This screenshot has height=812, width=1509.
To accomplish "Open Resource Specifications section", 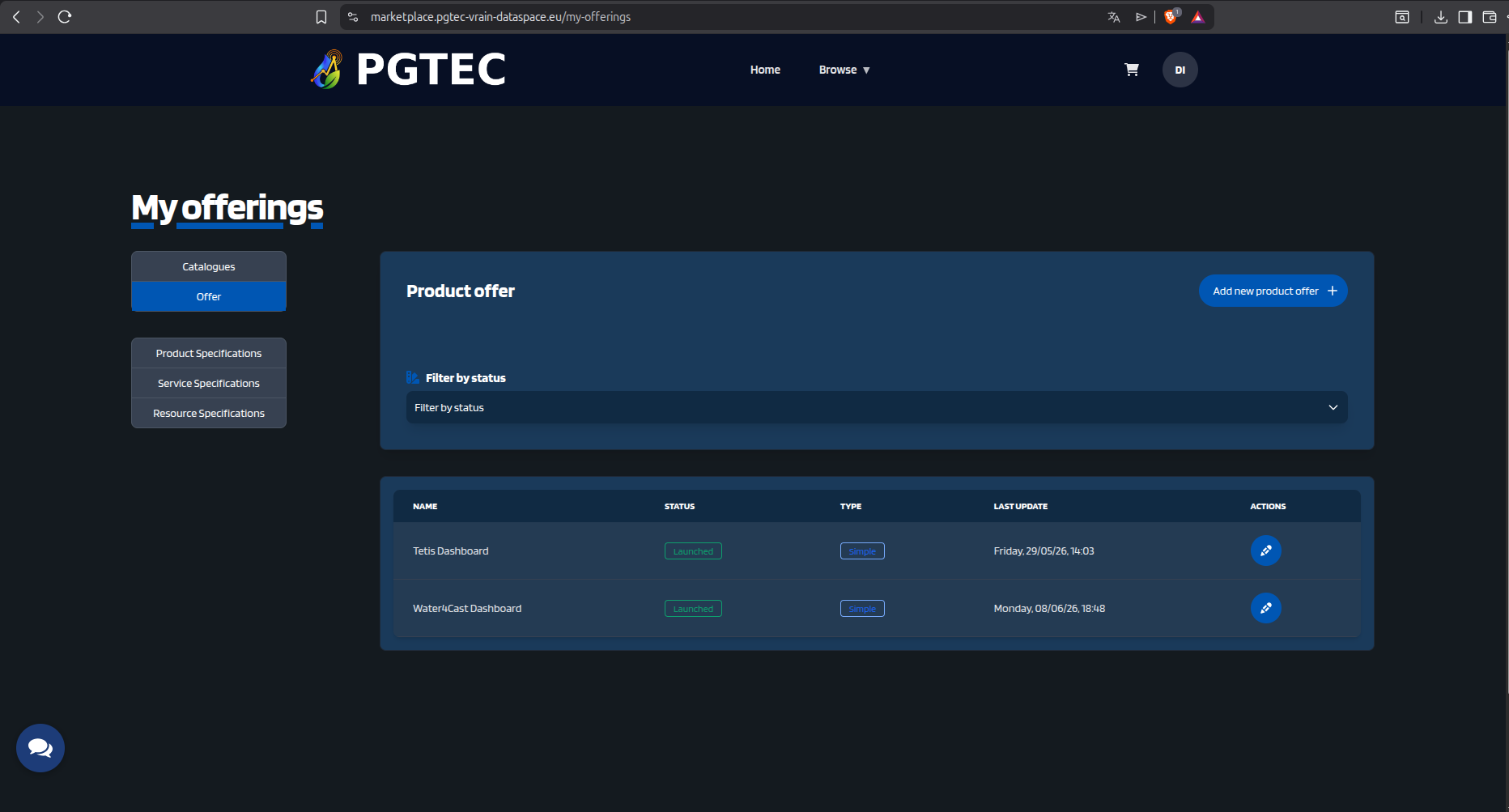I will tap(209, 413).
